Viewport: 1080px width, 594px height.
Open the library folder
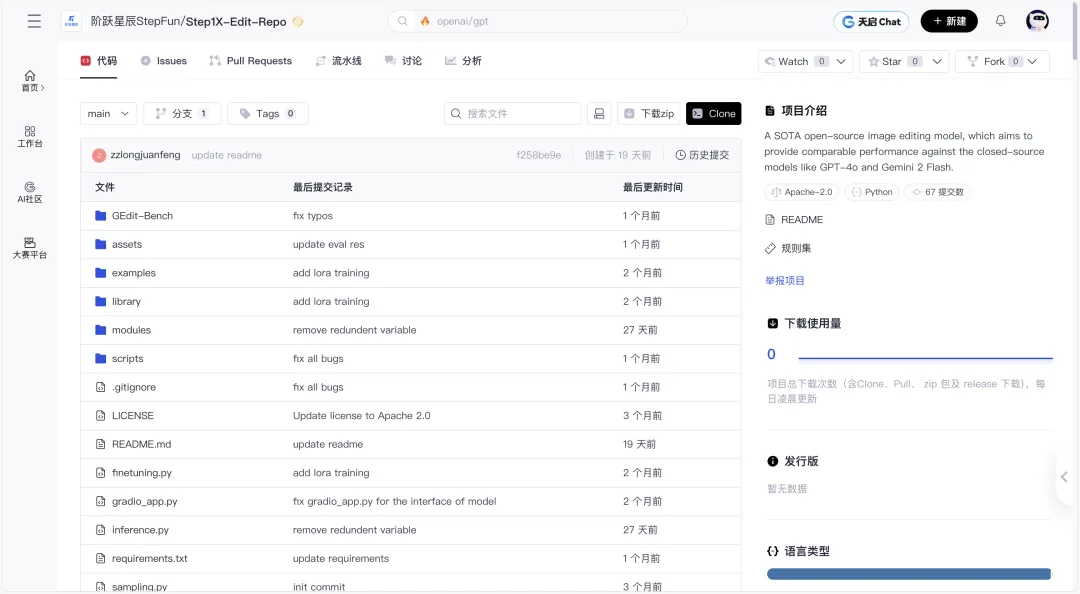126,301
